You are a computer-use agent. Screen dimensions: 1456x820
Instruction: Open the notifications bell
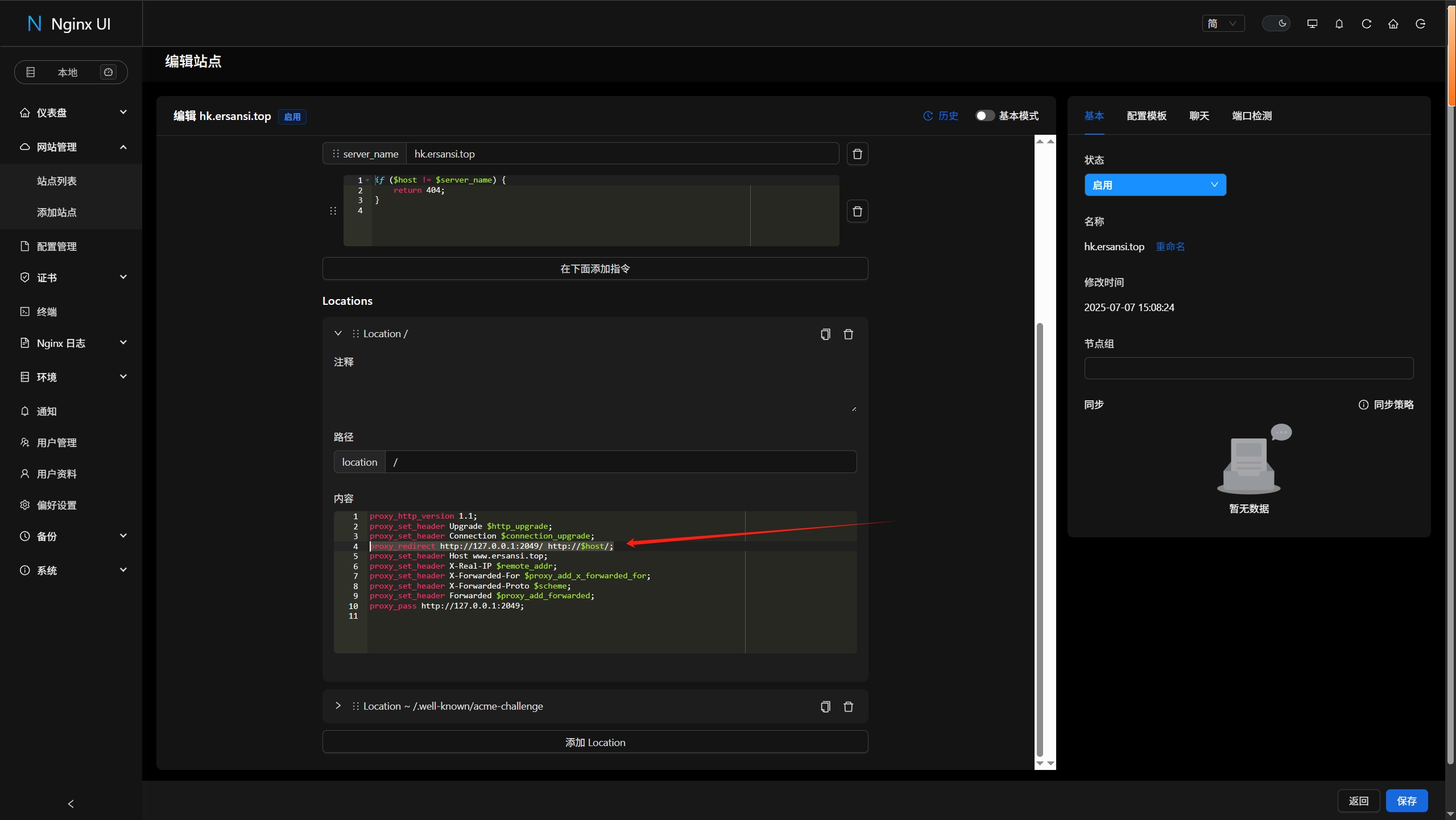tap(1339, 23)
